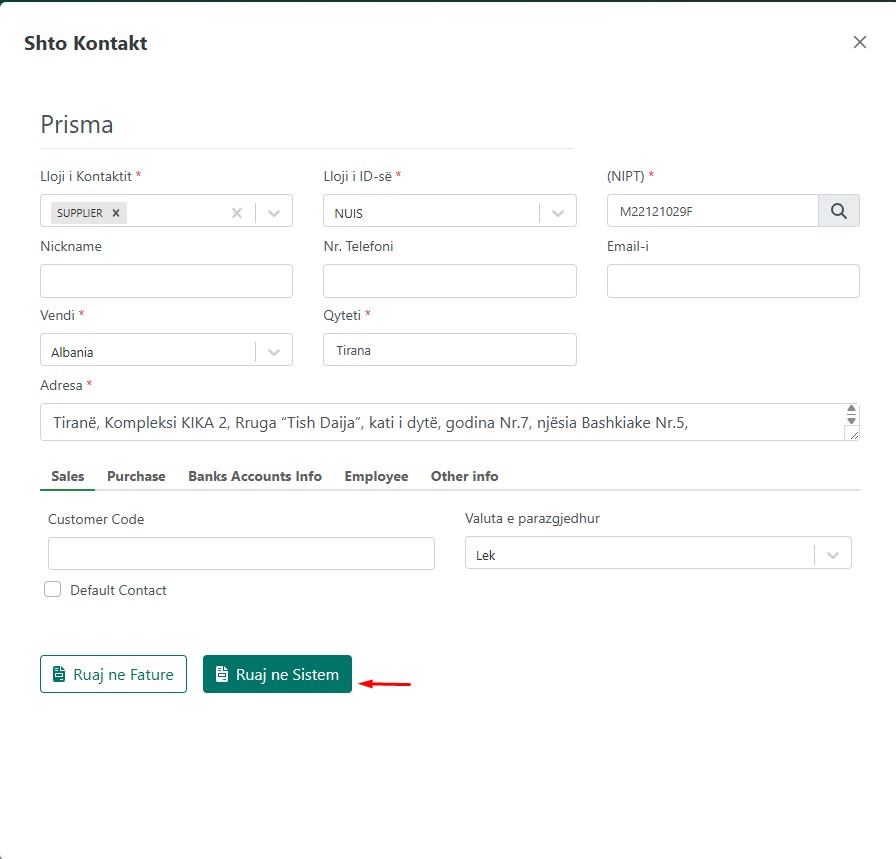Enable the Default Contact checkbox
The width and height of the screenshot is (896, 859).
[x=53, y=590]
